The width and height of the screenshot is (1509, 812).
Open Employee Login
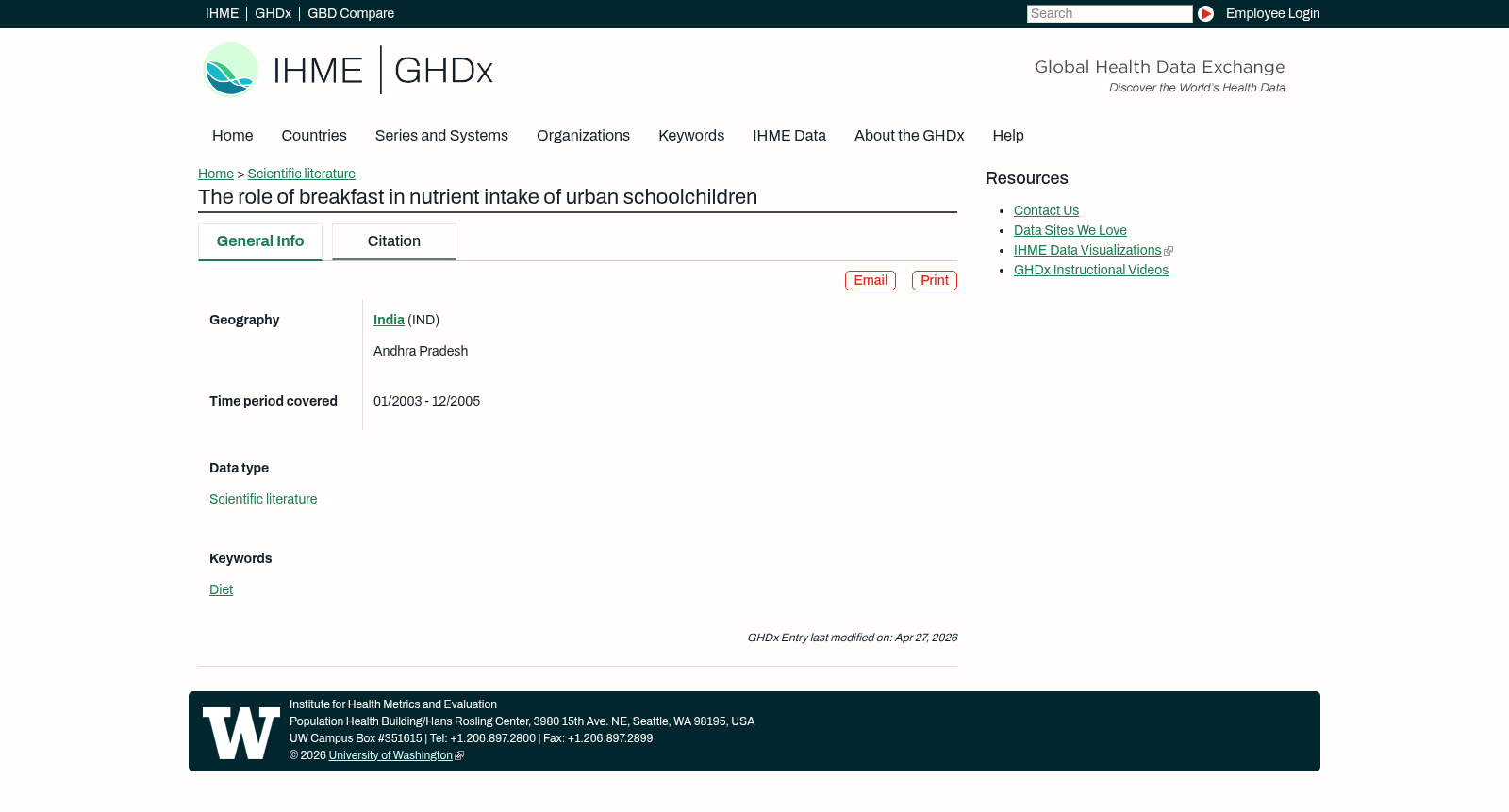[x=1272, y=13]
